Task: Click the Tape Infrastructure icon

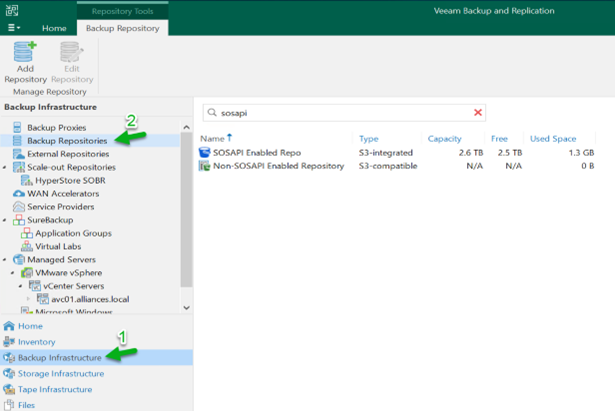Action: (9, 389)
